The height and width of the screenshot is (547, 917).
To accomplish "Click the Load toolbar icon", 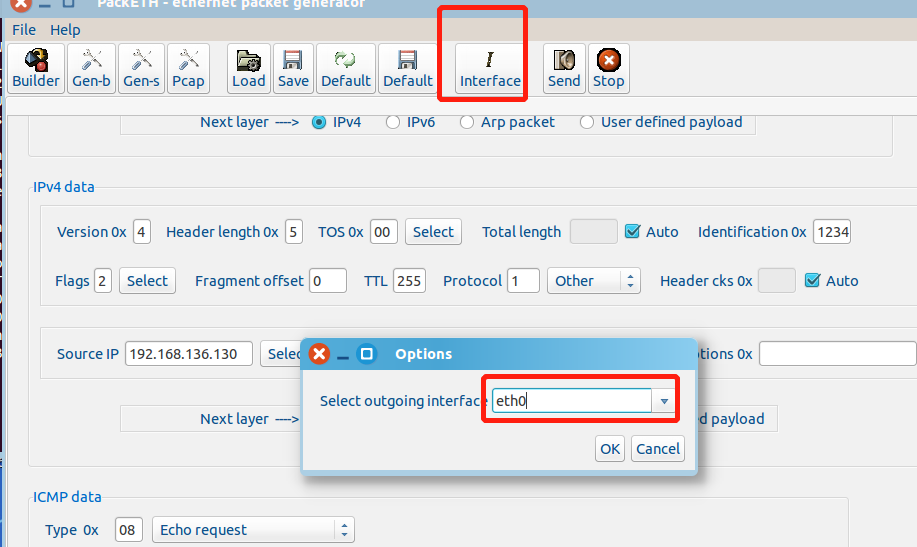I will click(x=249, y=68).
